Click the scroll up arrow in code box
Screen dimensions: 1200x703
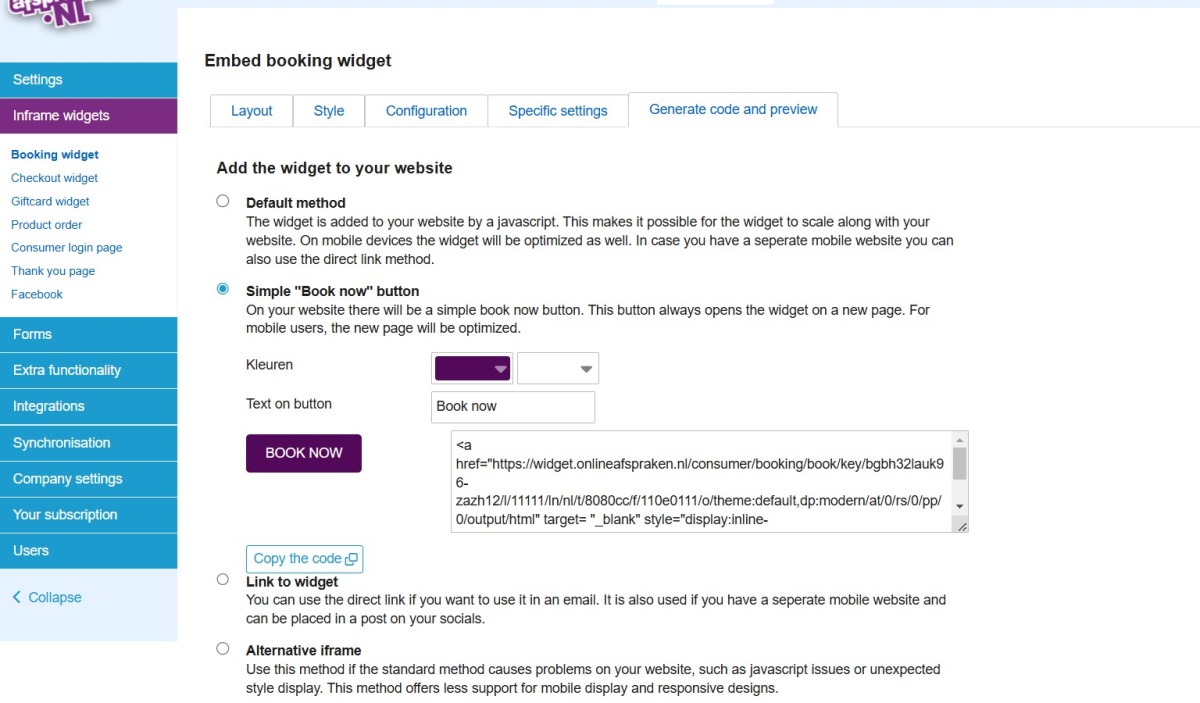tap(960, 439)
